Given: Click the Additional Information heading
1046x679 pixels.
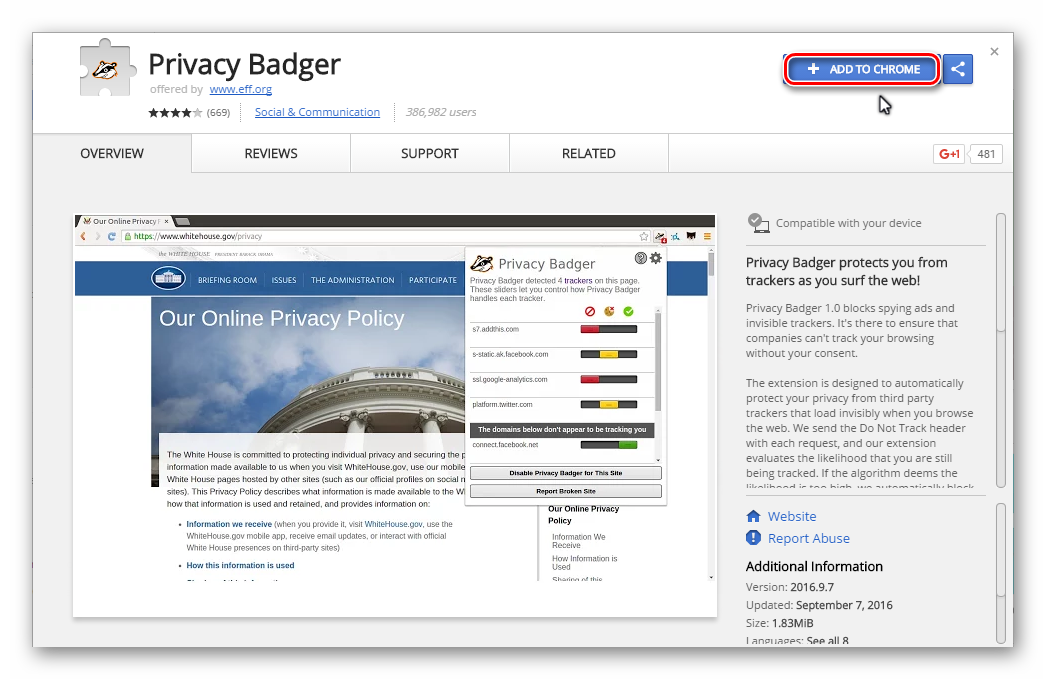Looking at the screenshot, I should tap(814, 566).
